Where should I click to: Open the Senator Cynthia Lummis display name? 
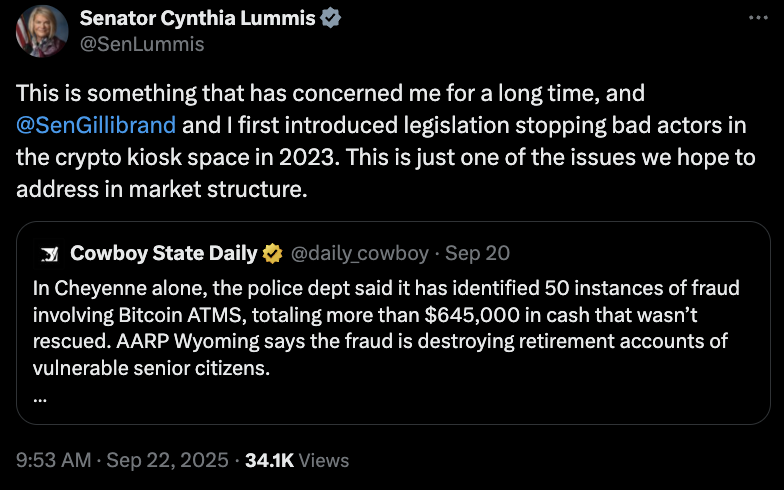click(x=196, y=19)
